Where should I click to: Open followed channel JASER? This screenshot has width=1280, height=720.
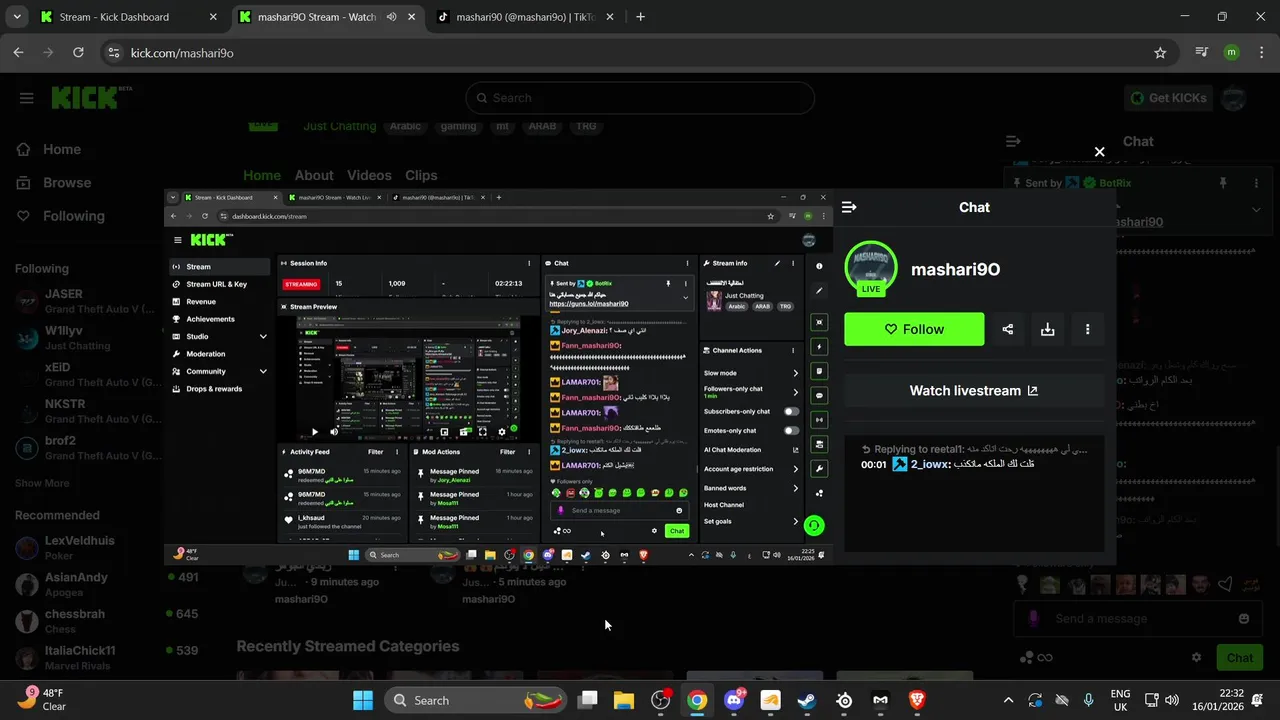(x=88, y=301)
